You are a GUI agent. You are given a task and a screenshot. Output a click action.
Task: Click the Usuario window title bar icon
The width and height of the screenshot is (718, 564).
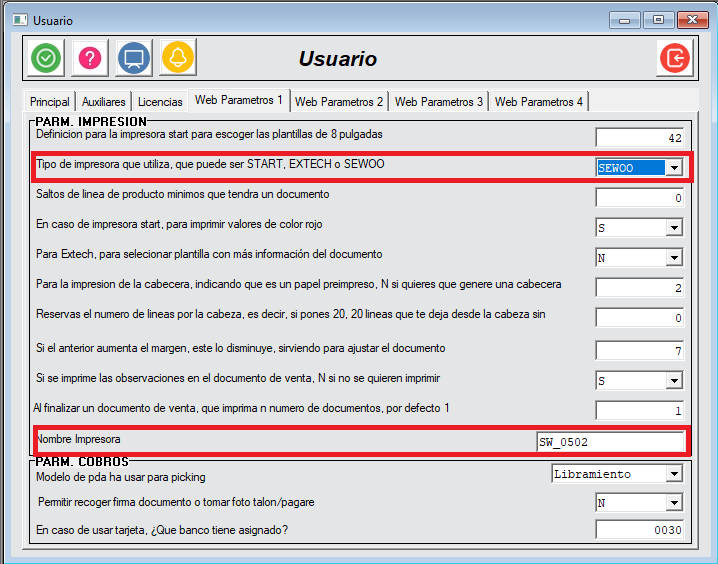pyautogui.click(x=20, y=20)
